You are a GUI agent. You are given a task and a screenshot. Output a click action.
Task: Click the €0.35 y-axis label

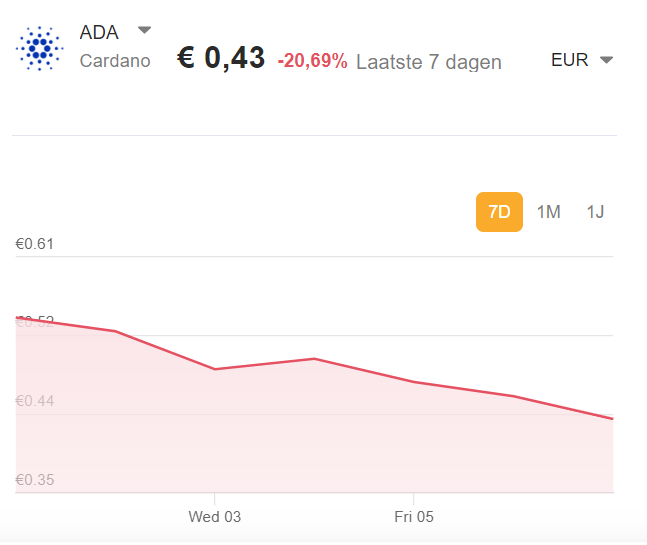click(35, 480)
